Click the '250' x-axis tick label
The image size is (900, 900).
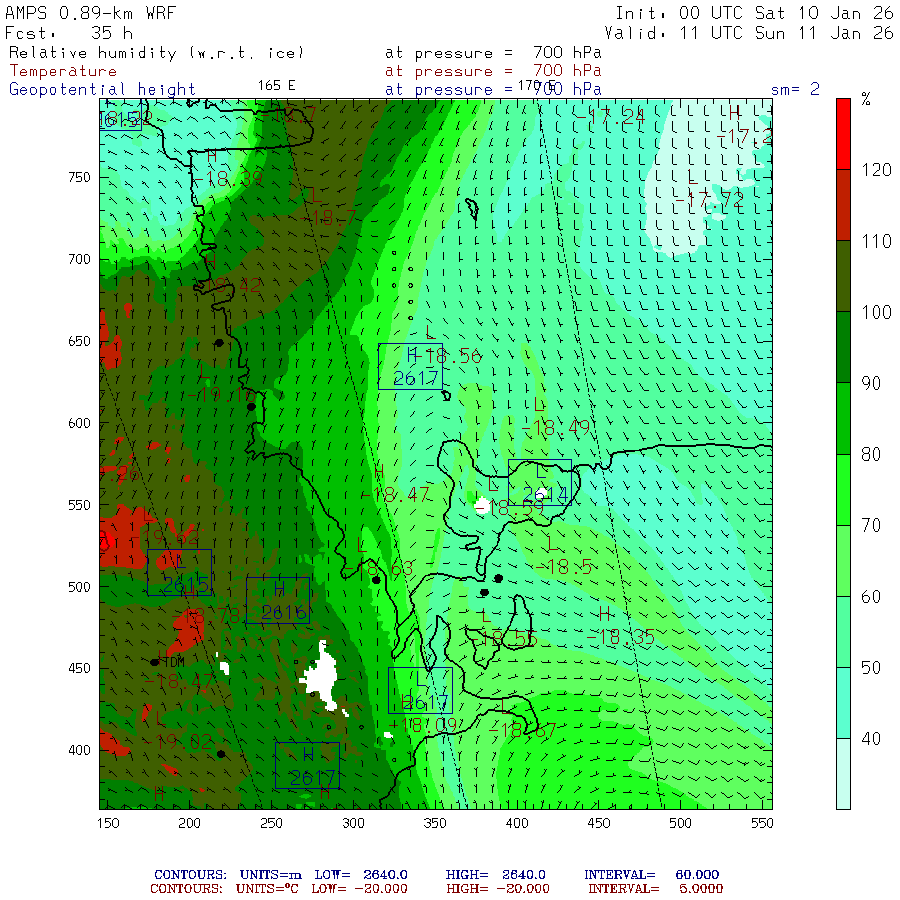[271, 823]
